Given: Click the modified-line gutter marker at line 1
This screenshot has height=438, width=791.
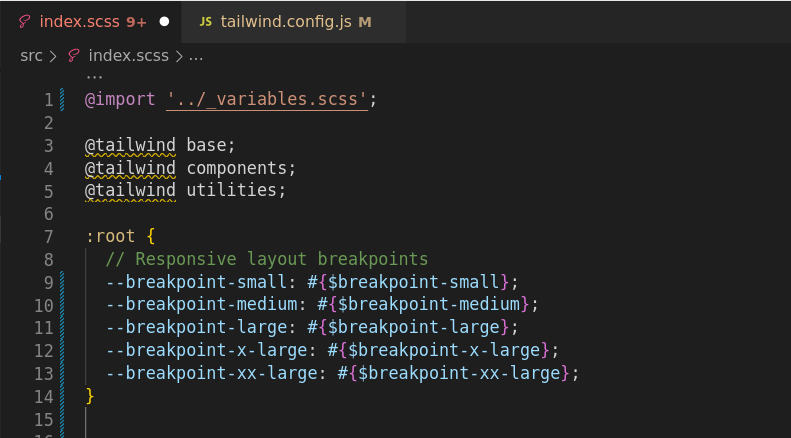Looking at the screenshot, I should tap(62, 99).
